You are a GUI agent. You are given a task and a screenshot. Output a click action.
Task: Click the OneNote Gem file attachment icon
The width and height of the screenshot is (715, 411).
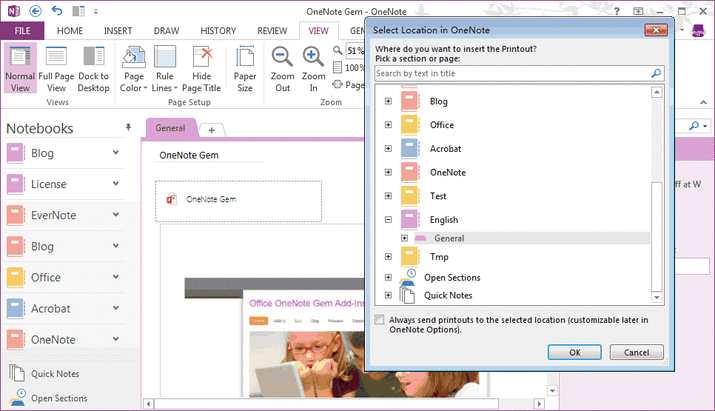(171, 199)
